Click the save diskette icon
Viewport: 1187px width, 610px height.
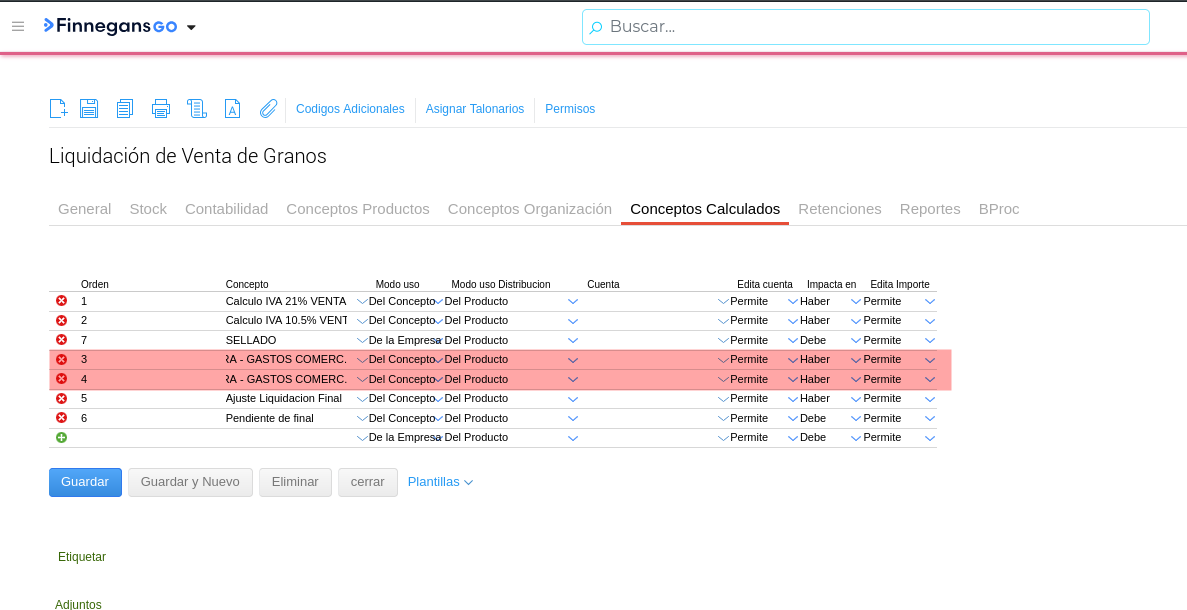click(x=89, y=109)
